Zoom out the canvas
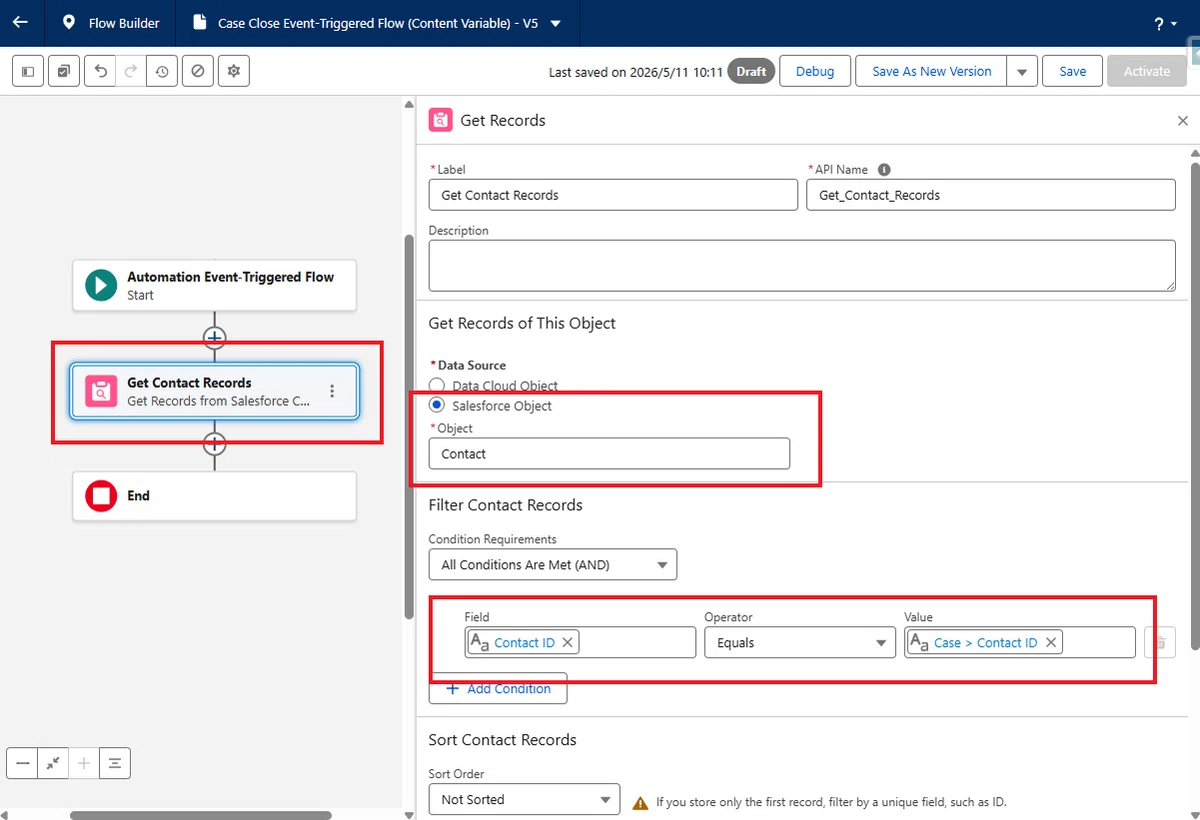Viewport: 1200px width, 820px height. (22, 763)
